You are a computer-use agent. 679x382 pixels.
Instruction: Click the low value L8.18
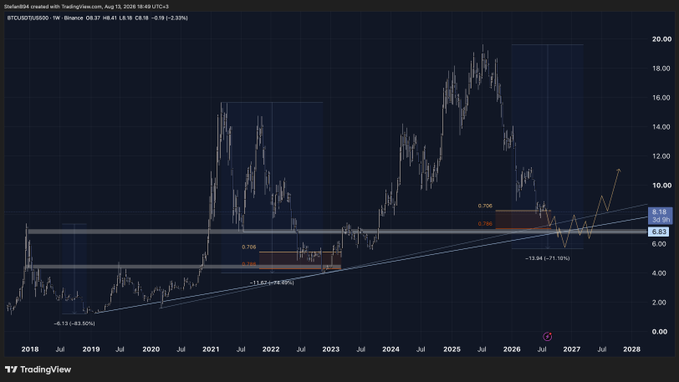[126, 18]
